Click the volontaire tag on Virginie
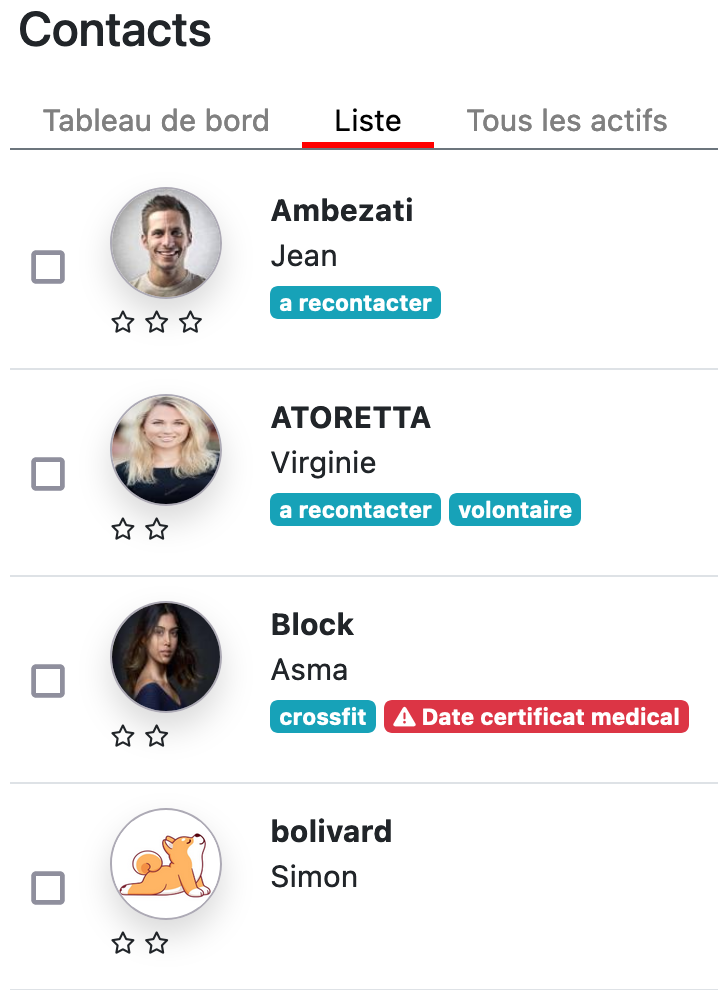Viewport: 718px width, 990px height. pos(515,510)
